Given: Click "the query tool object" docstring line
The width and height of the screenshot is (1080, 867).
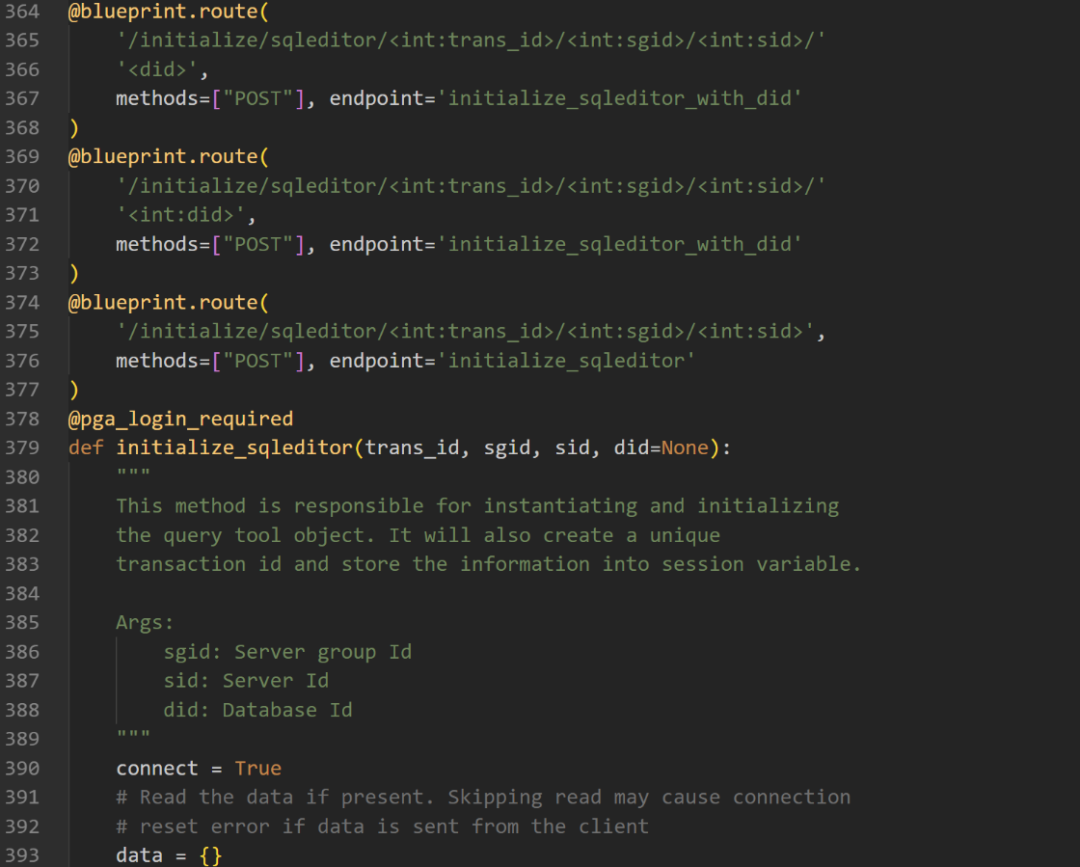Looking at the screenshot, I should point(418,536).
